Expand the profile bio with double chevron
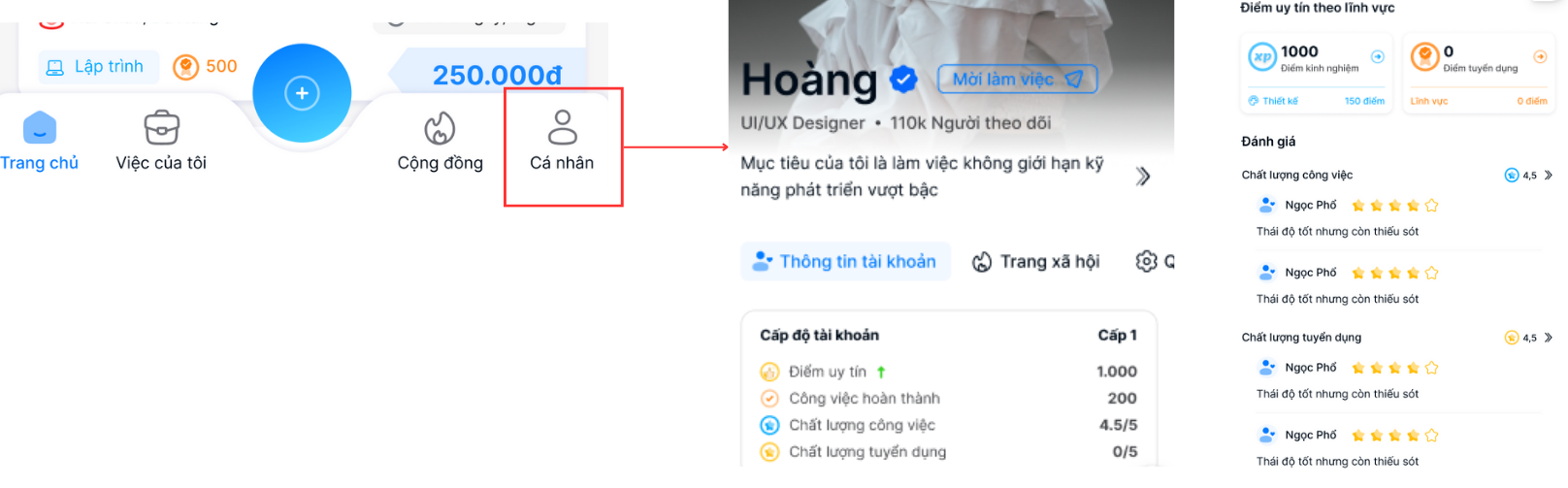The width and height of the screenshot is (1568, 488). [1143, 176]
